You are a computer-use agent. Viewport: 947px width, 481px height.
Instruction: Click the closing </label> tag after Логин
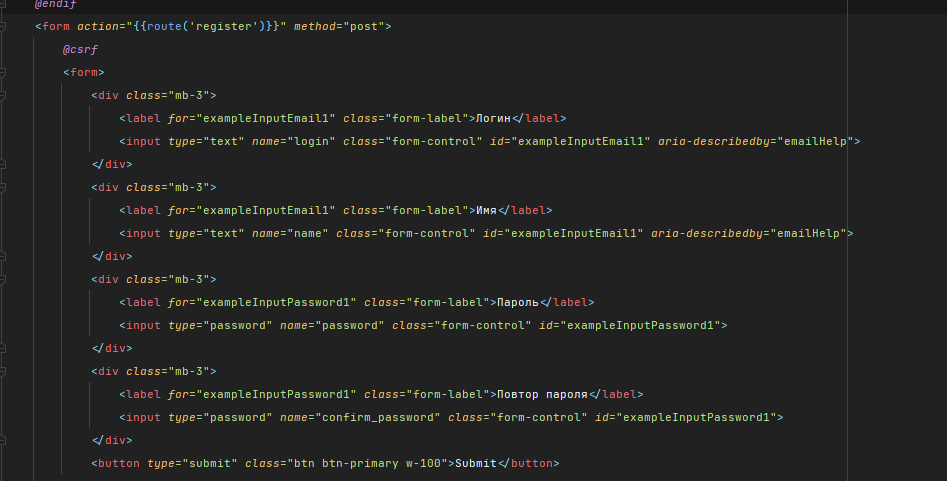pos(539,118)
